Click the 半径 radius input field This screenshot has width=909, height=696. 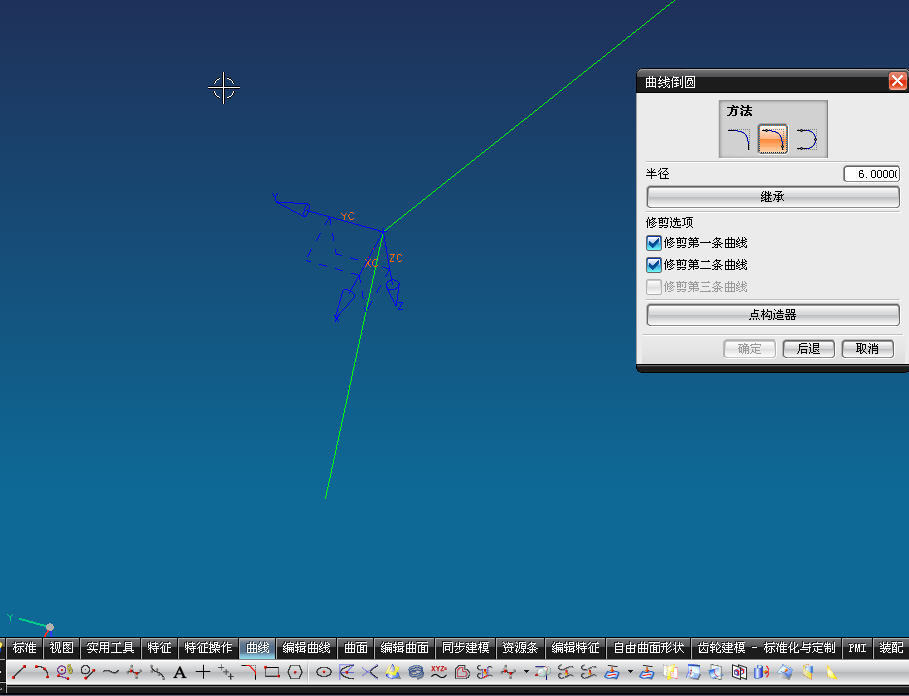[871, 174]
